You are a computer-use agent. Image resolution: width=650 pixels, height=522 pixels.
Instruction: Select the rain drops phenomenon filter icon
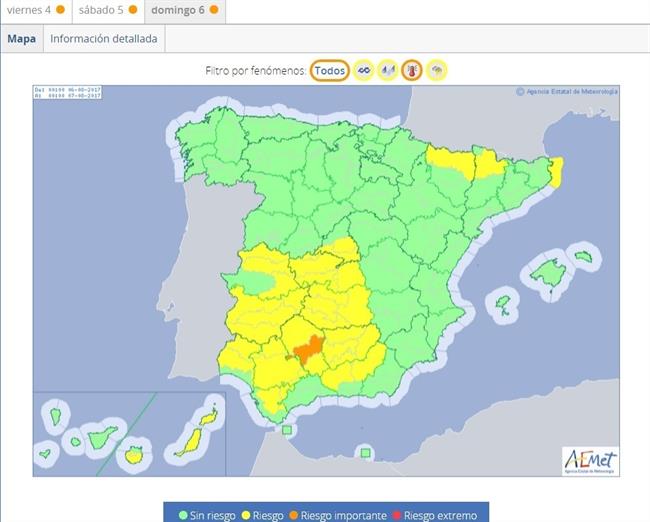tap(388, 70)
